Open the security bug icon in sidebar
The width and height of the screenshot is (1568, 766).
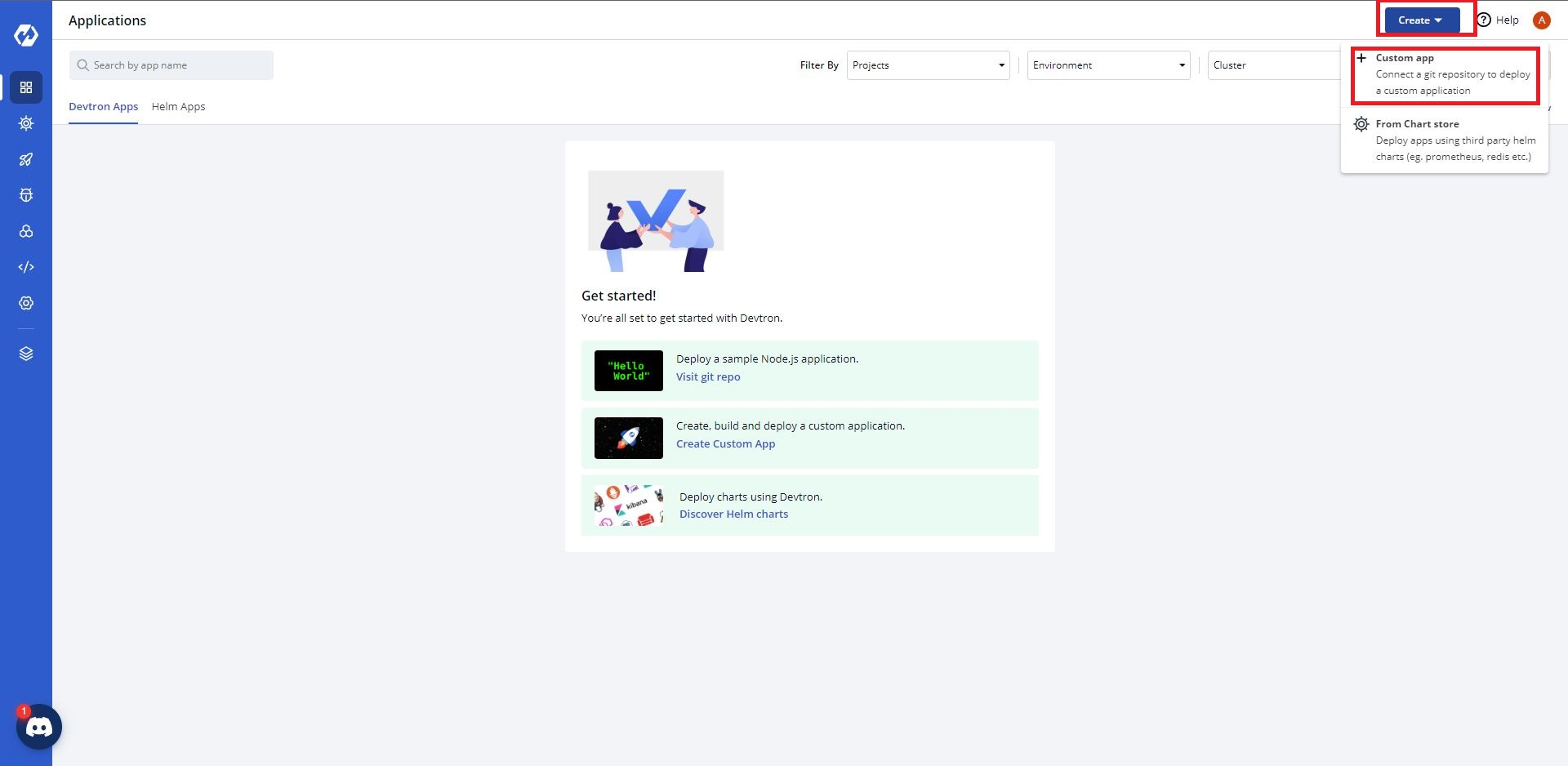click(26, 195)
